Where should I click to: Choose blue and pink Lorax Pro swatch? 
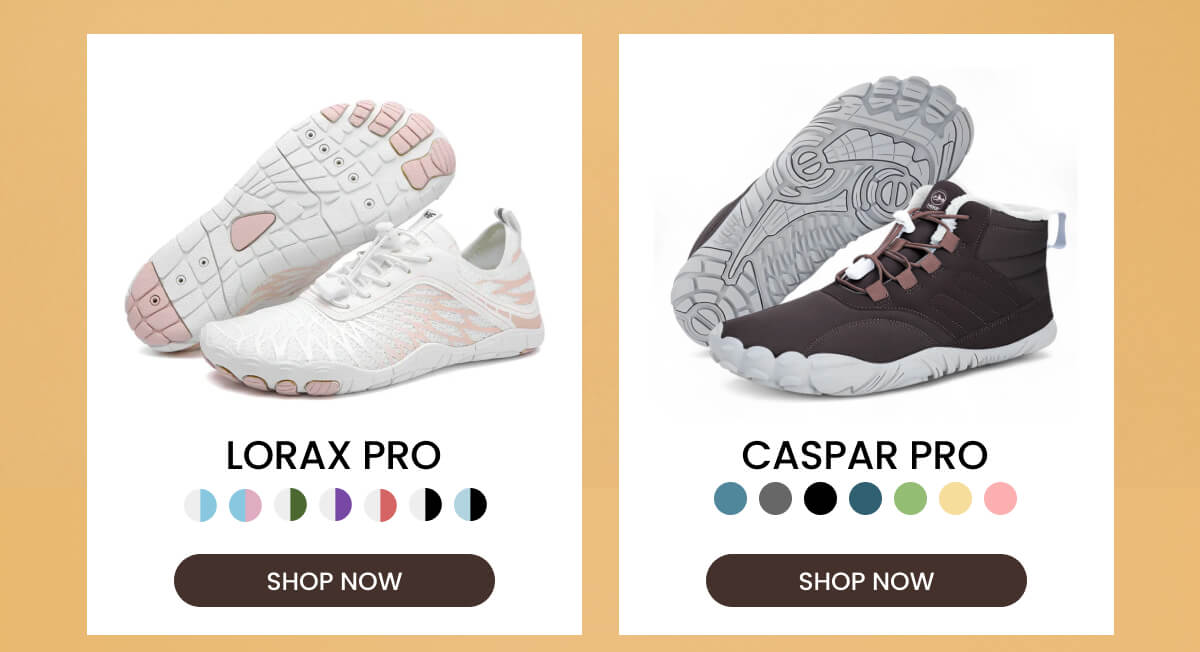point(245,505)
